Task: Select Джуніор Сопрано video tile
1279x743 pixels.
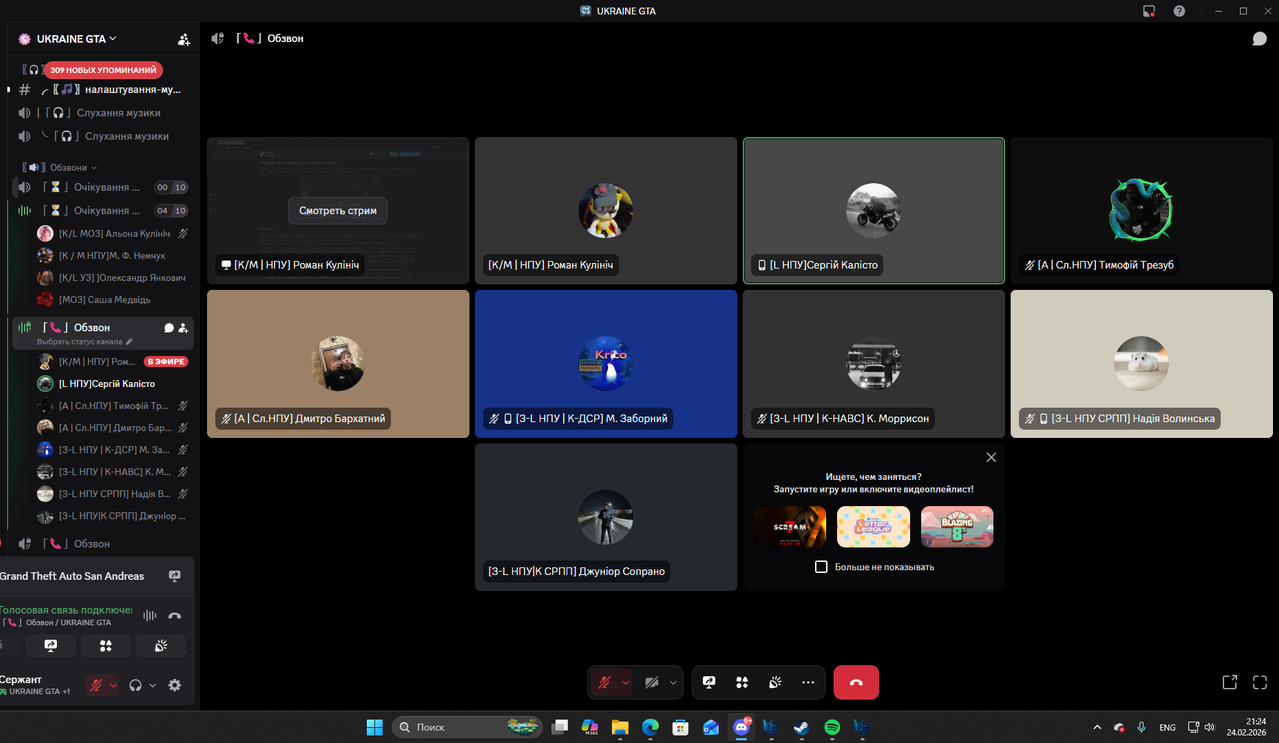Action: [606, 517]
